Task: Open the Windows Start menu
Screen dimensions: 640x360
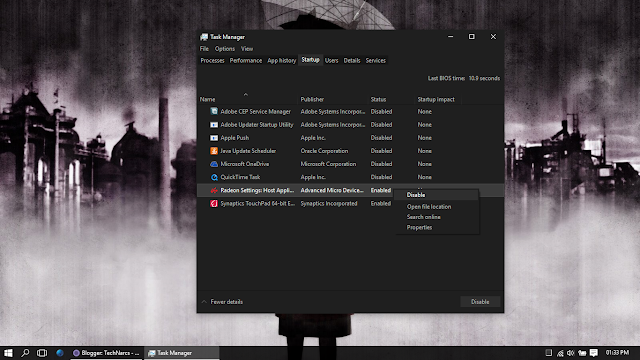Action: [x=8, y=353]
